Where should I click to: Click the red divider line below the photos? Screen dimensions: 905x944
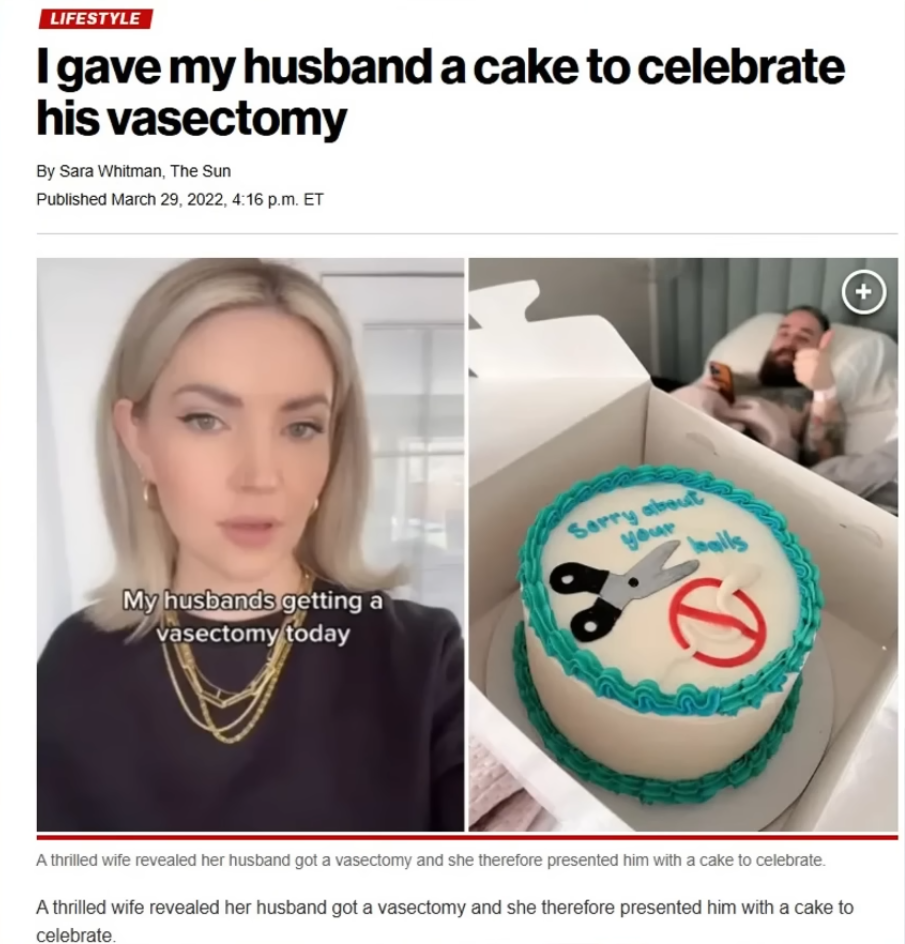[x=467, y=837]
